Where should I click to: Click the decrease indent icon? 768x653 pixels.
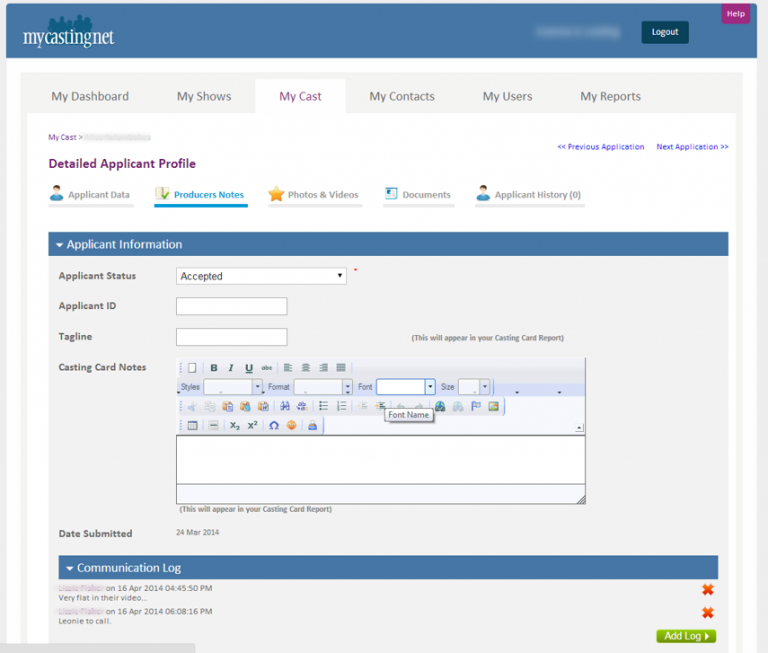click(362, 406)
